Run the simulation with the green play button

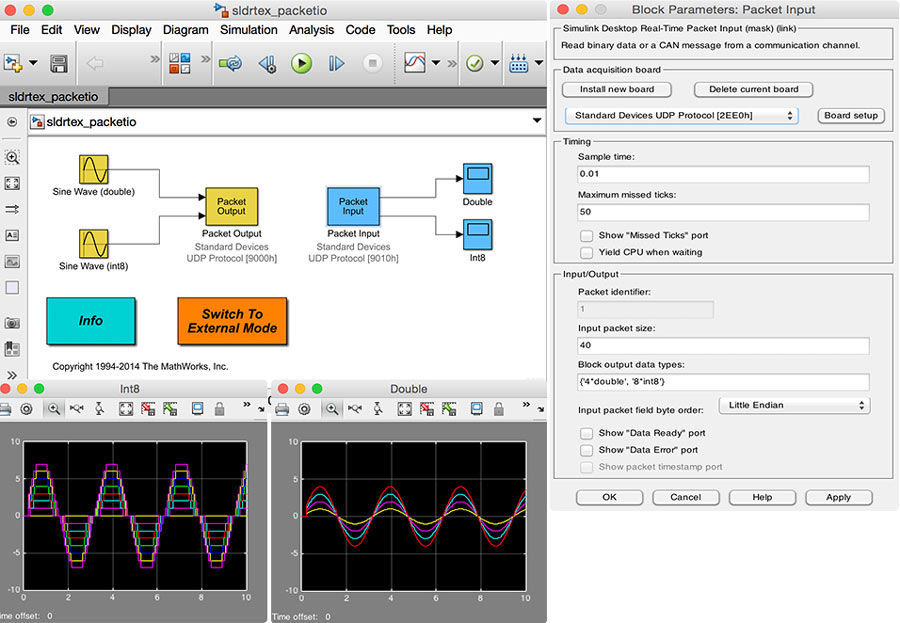pyautogui.click(x=302, y=63)
